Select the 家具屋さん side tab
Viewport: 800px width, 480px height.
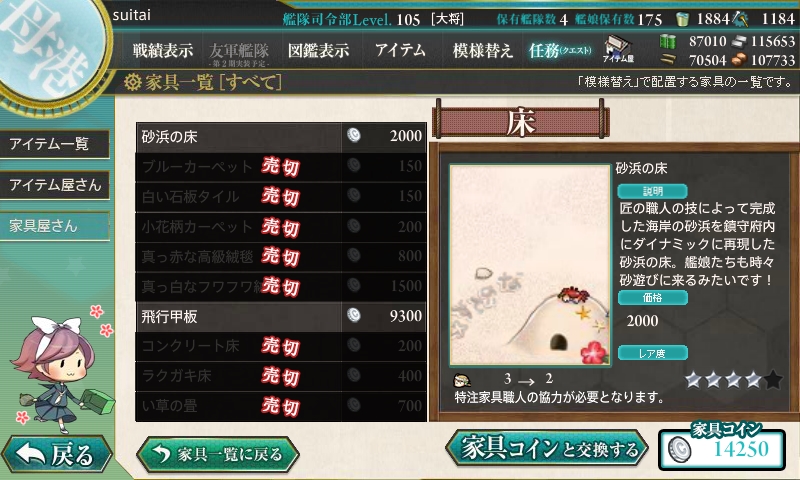[x=55, y=225]
